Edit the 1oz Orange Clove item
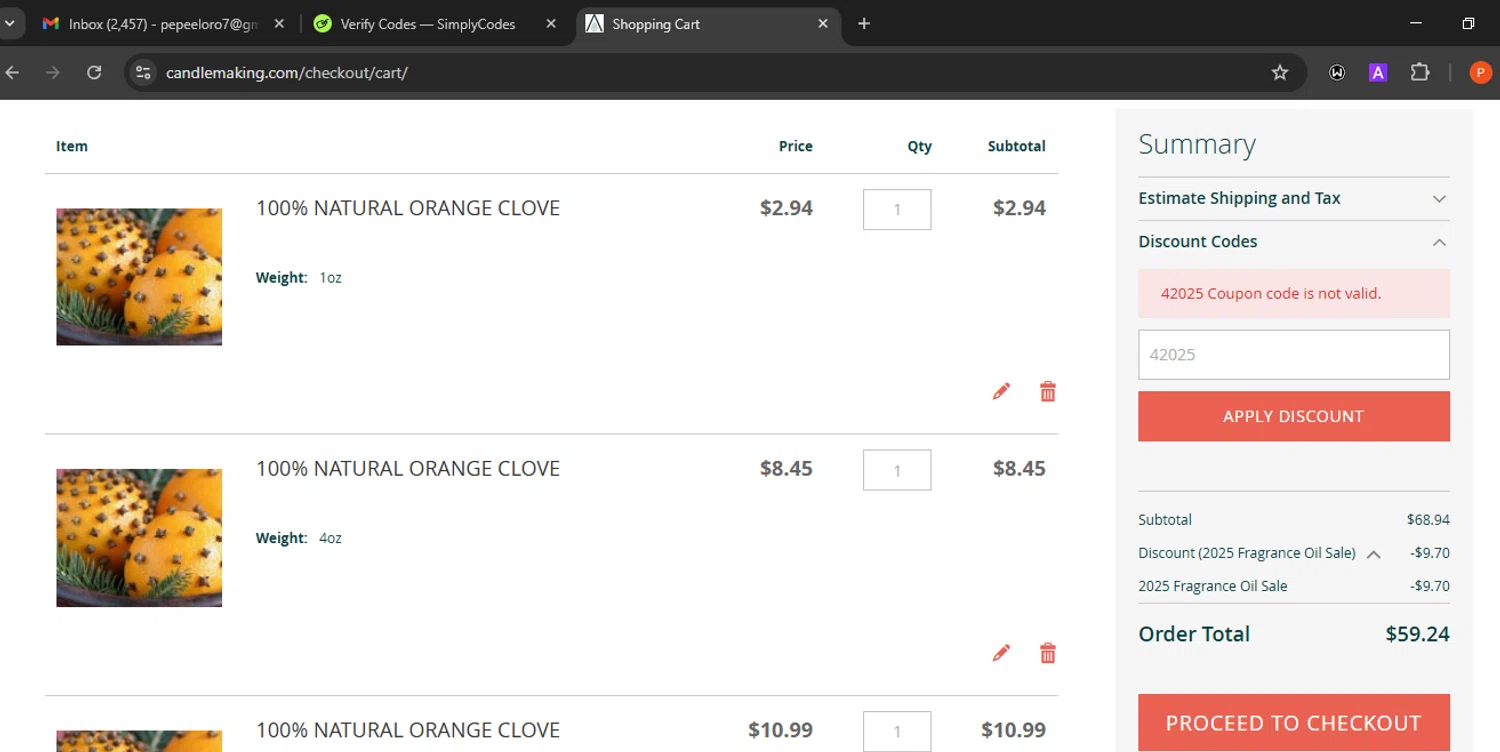Viewport: 1500px width, 752px height. 1001,391
